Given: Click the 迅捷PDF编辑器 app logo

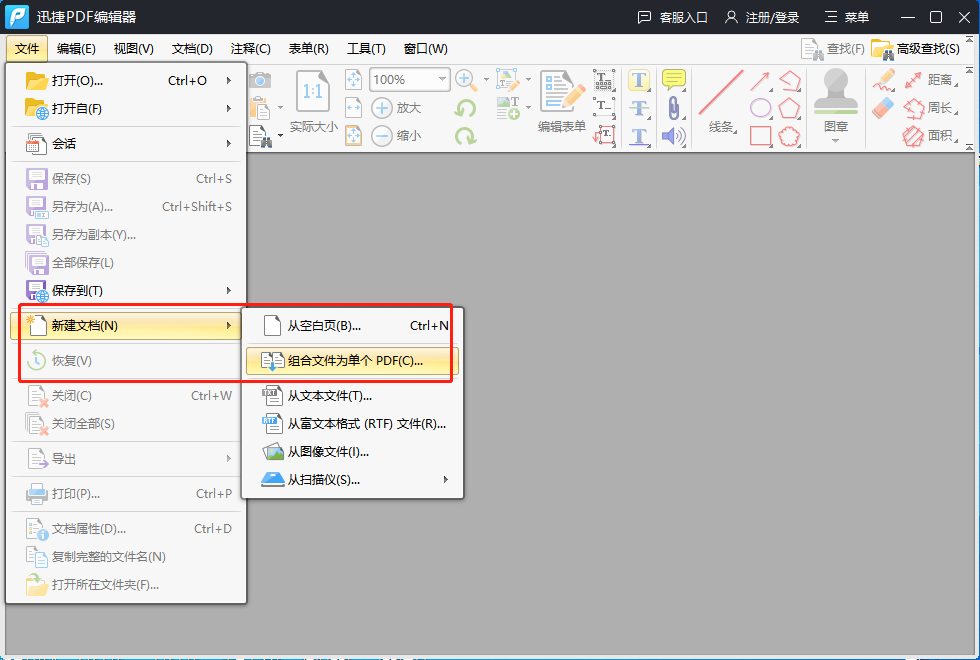Looking at the screenshot, I should click(x=17, y=17).
